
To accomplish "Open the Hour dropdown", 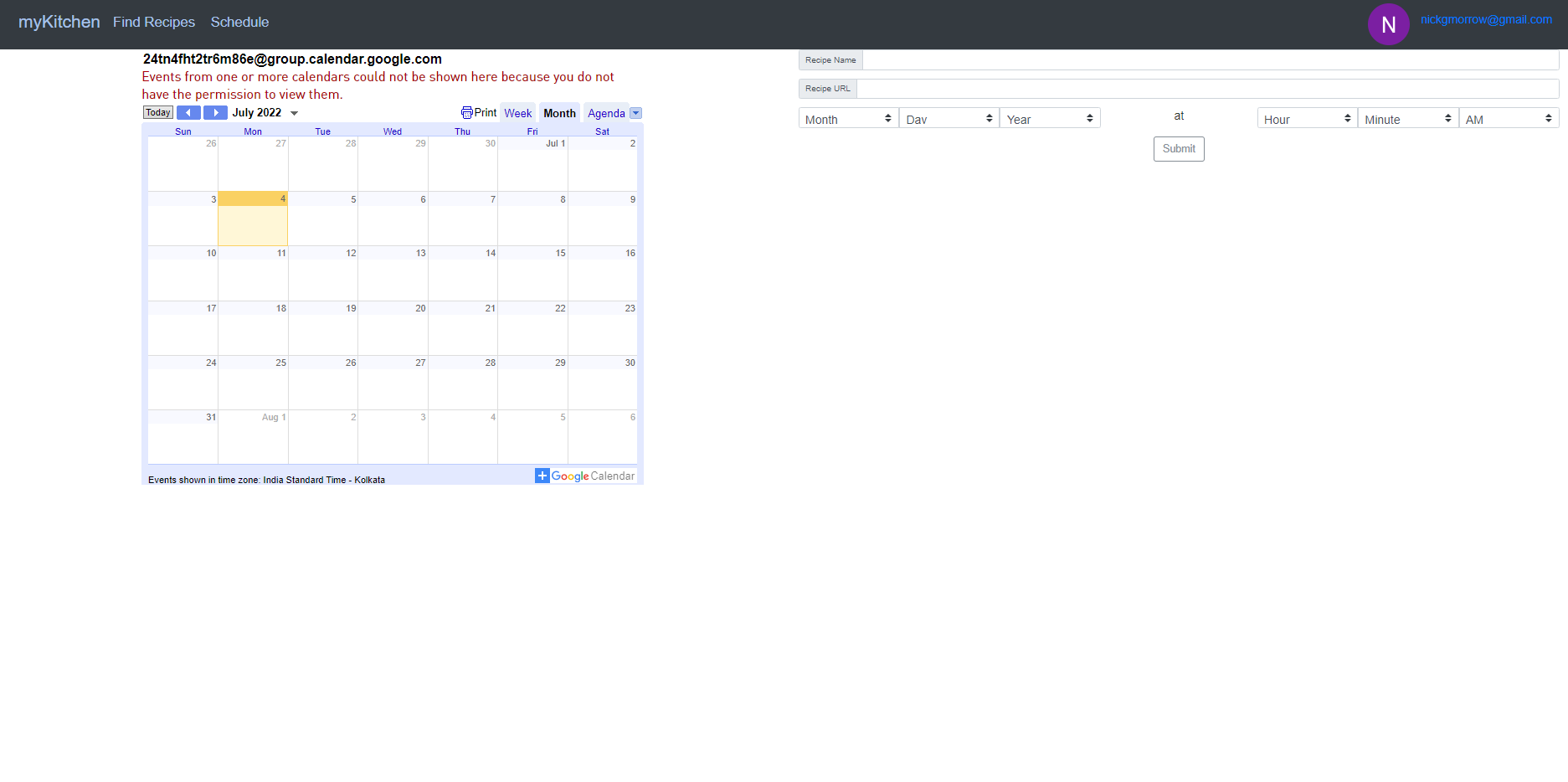I will 1306,118.
